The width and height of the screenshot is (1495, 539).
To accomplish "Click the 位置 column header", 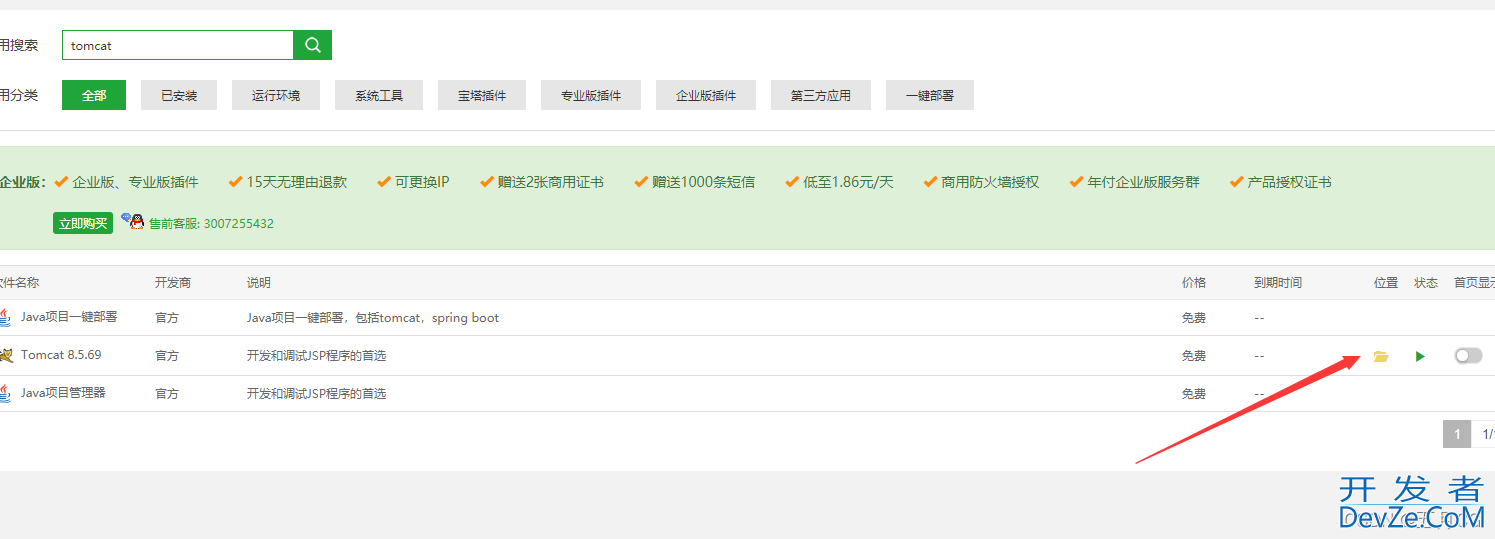I will 1386,283.
